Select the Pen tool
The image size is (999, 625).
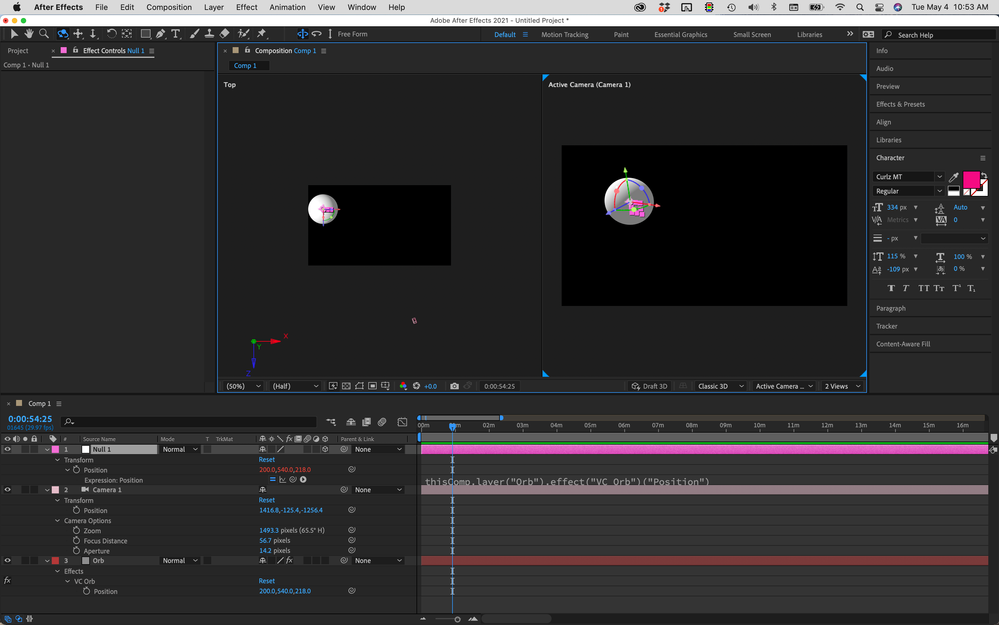pyautogui.click(x=161, y=34)
